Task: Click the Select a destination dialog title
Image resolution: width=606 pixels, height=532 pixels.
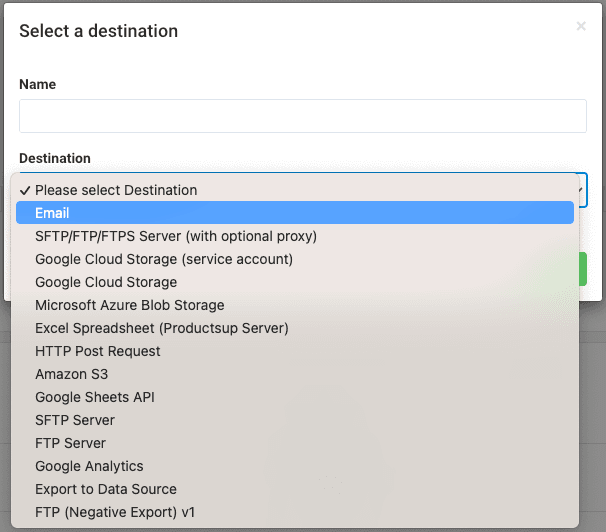Action: [99, 31]
